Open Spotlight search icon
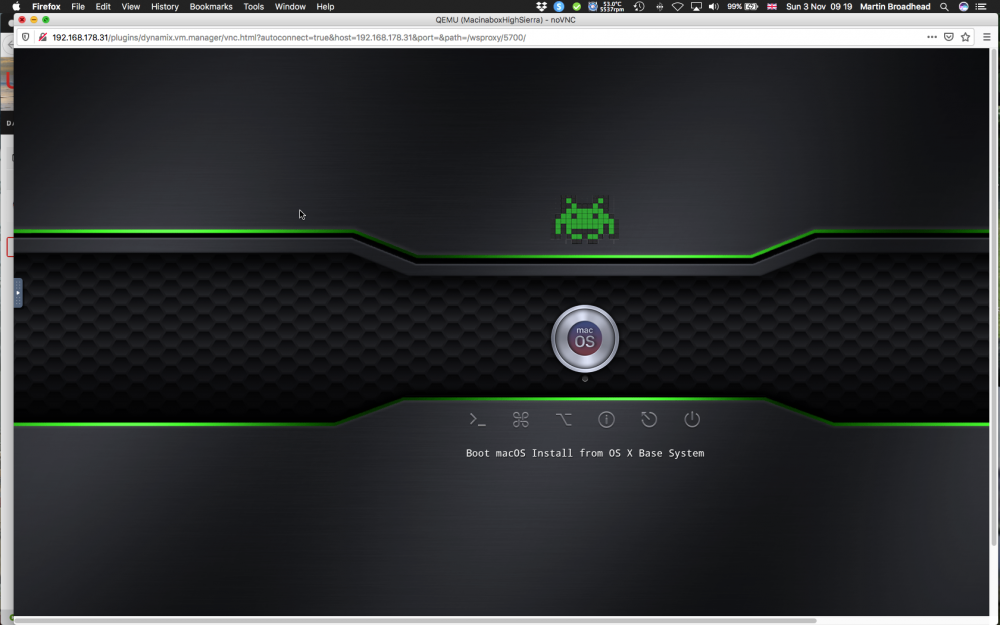 click(944, 6)
